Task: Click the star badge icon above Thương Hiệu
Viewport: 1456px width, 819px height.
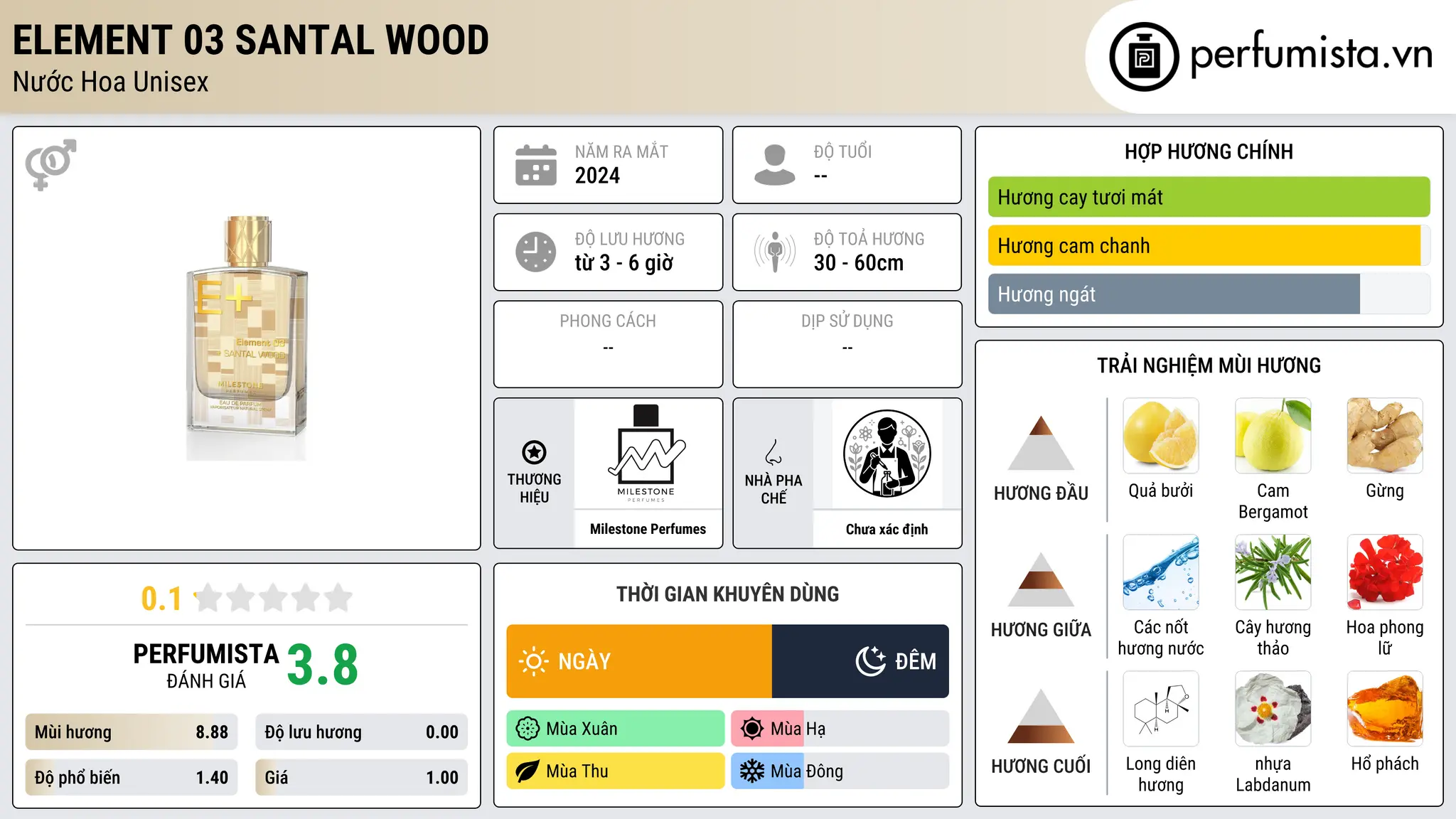Action: click(534, 452)
